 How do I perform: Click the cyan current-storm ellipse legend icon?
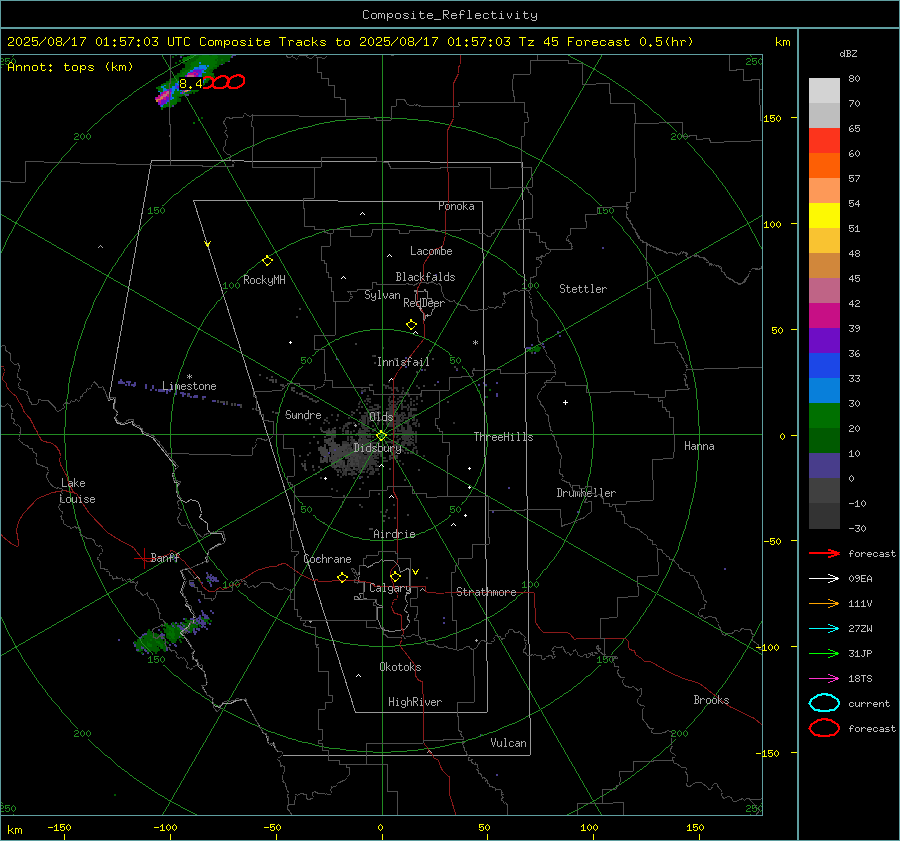(824, 703)
